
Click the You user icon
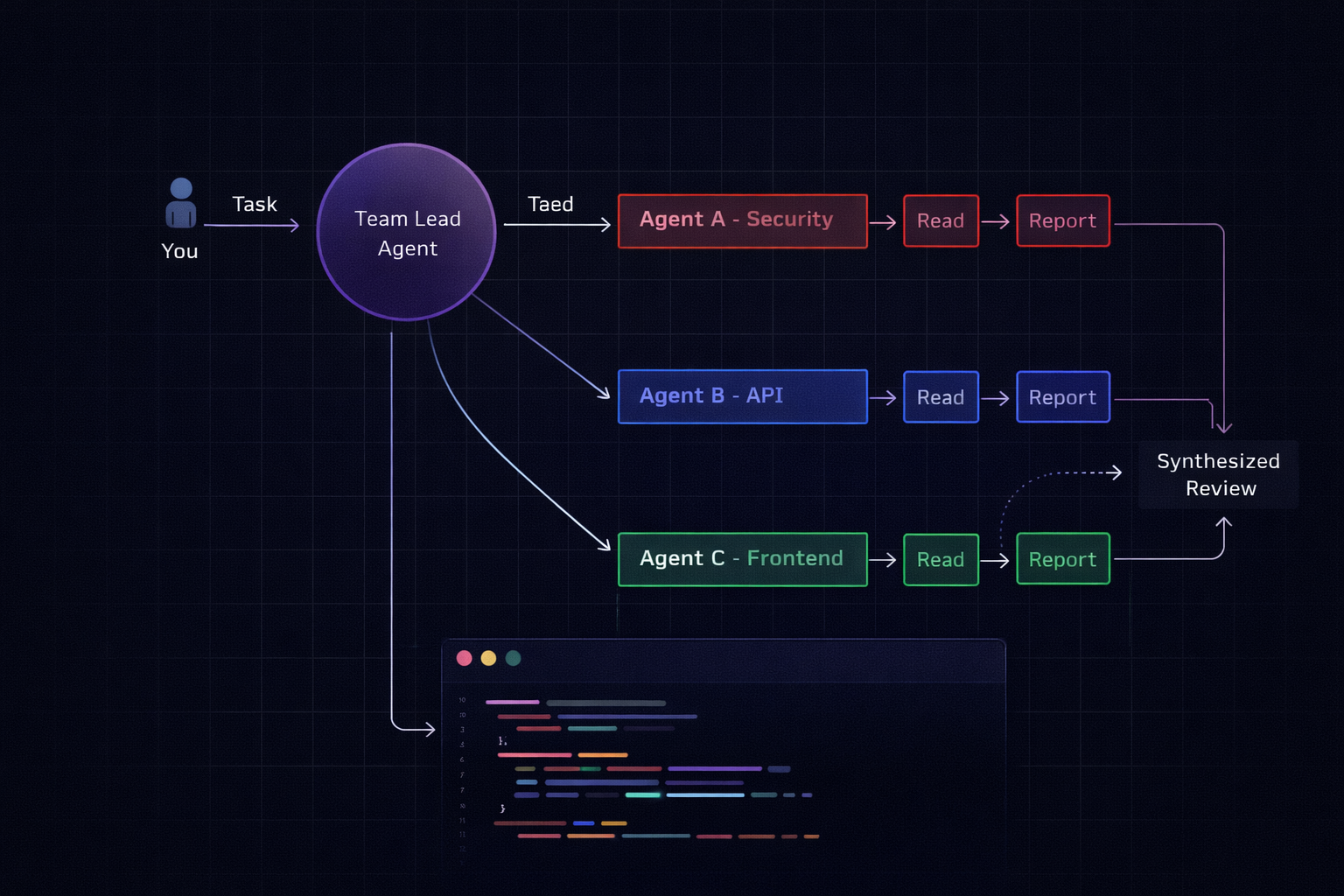pyautogui.click(x=180, y=203)
